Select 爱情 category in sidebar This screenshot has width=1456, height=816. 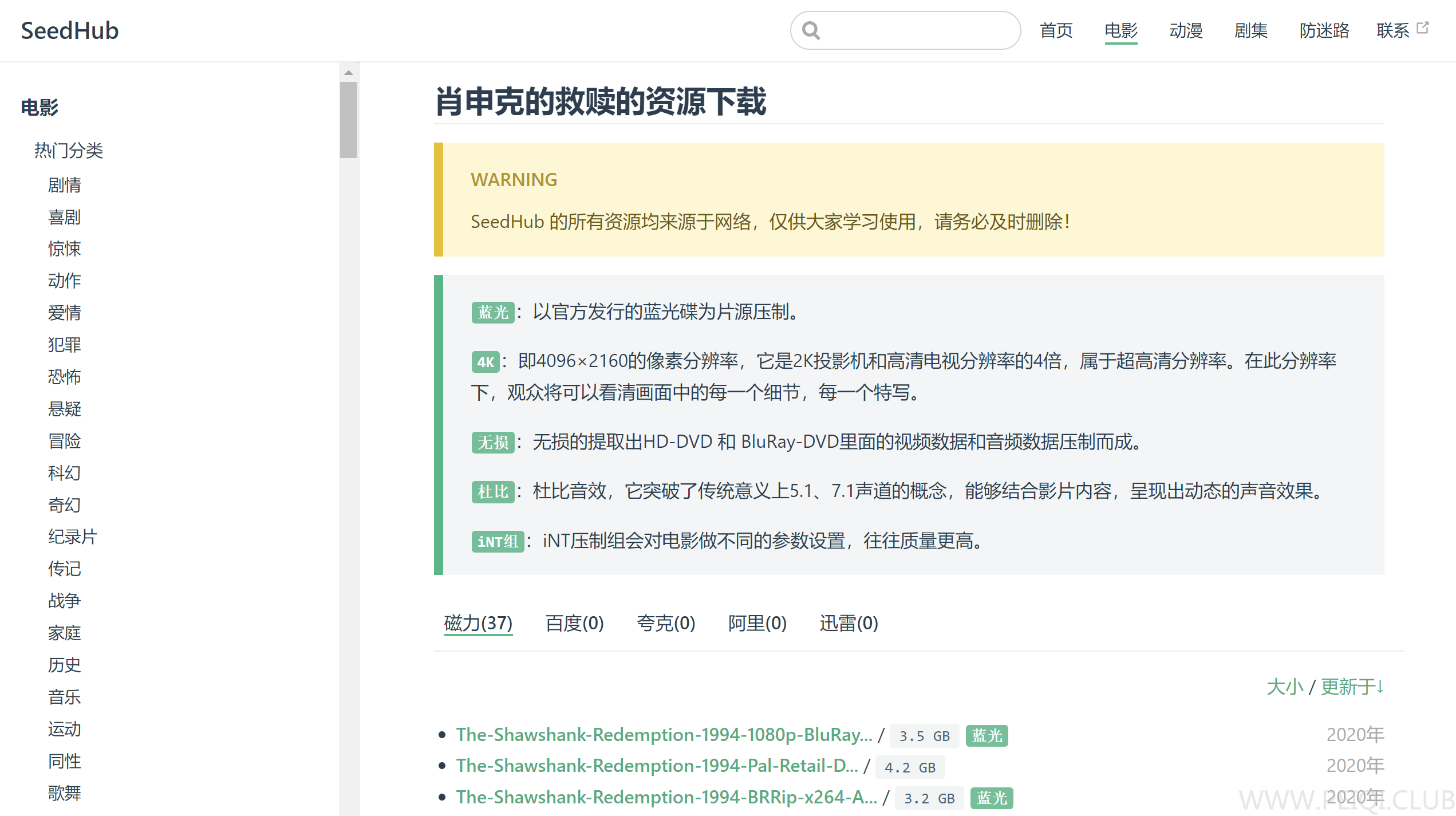click(65, 313)
